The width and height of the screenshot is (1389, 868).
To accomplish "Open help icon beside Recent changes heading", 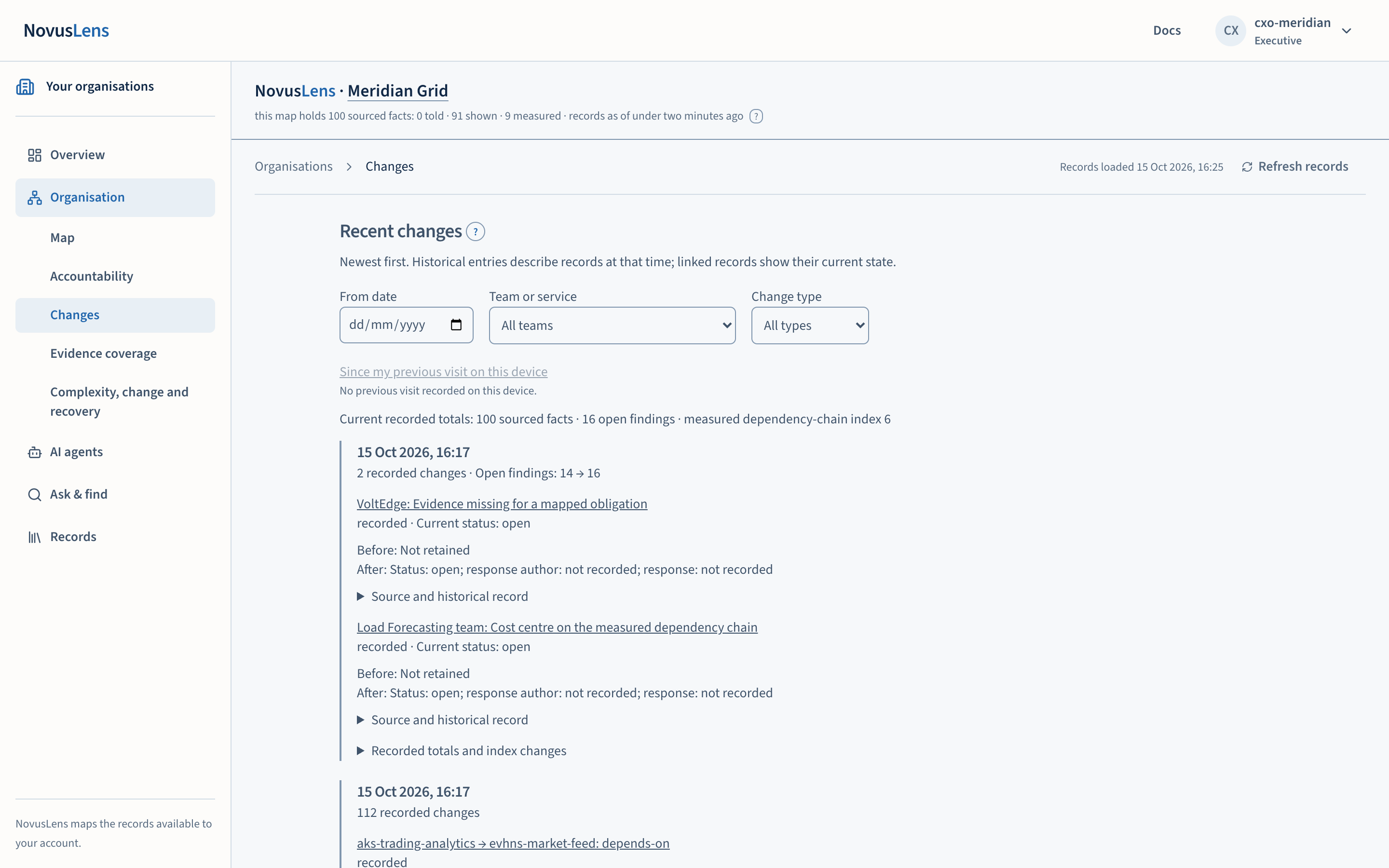I will point(475,232).
